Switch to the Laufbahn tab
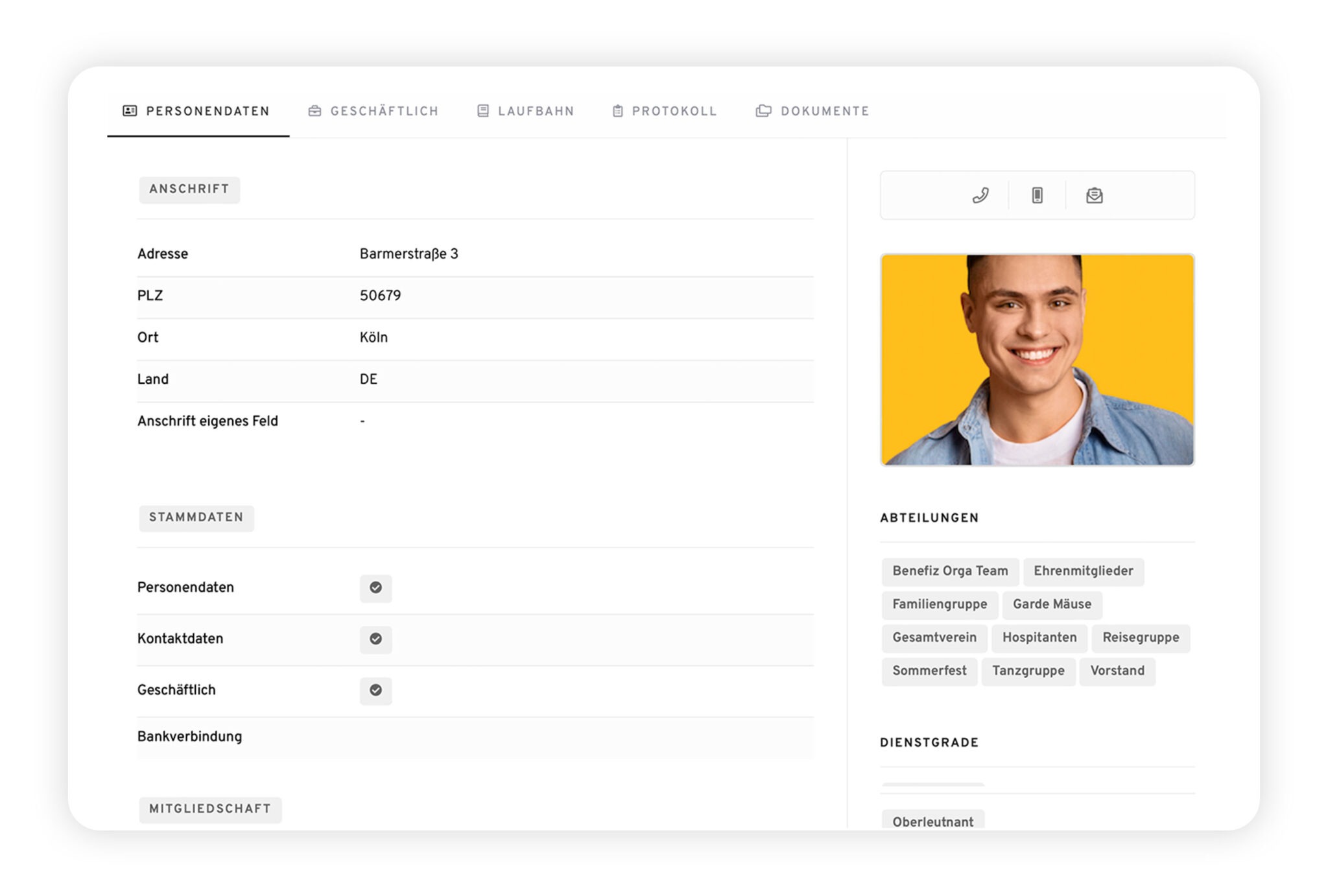This screenshot has width=1328, height=896. [536, 110]
